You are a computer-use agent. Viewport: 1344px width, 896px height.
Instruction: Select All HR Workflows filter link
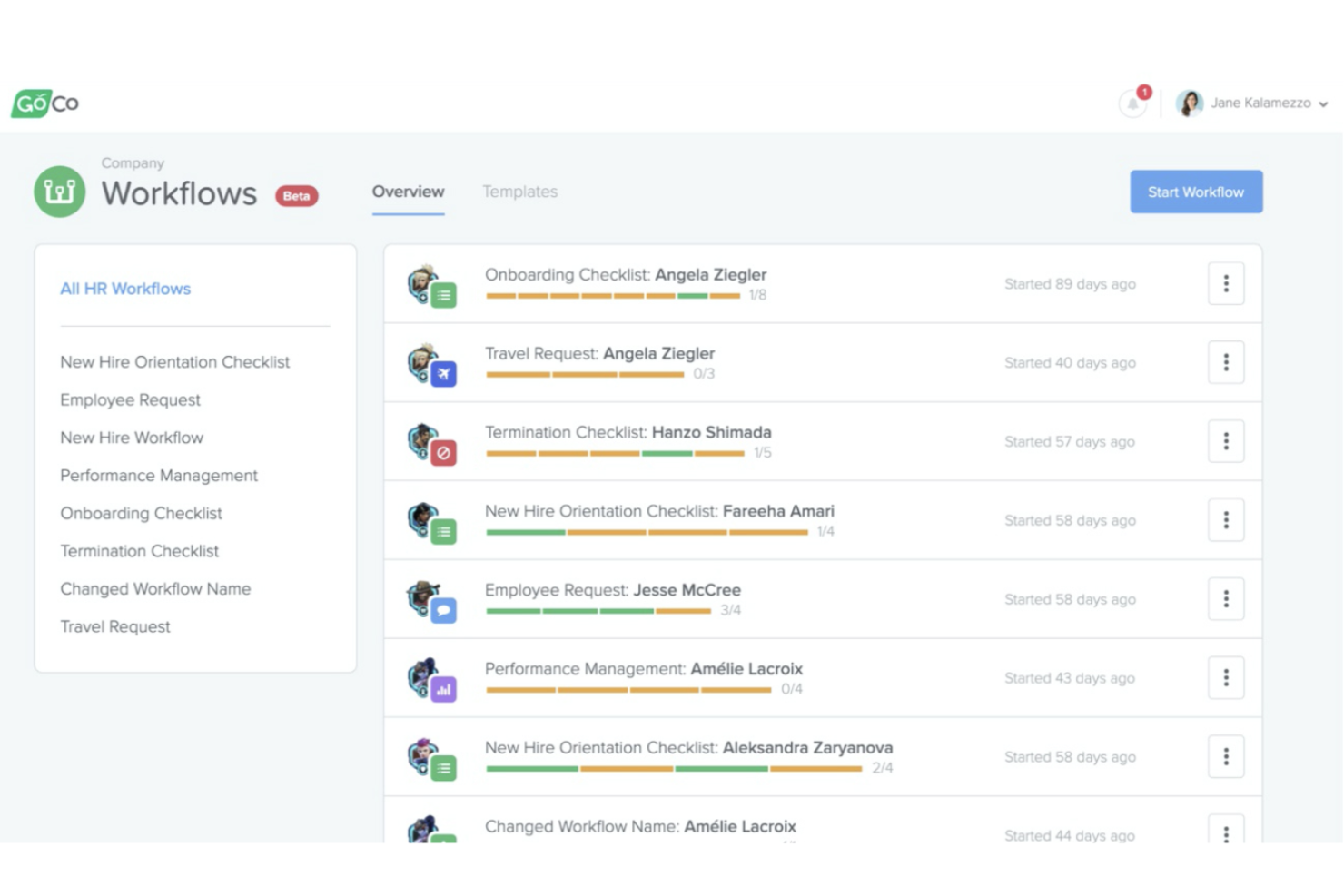125,289
